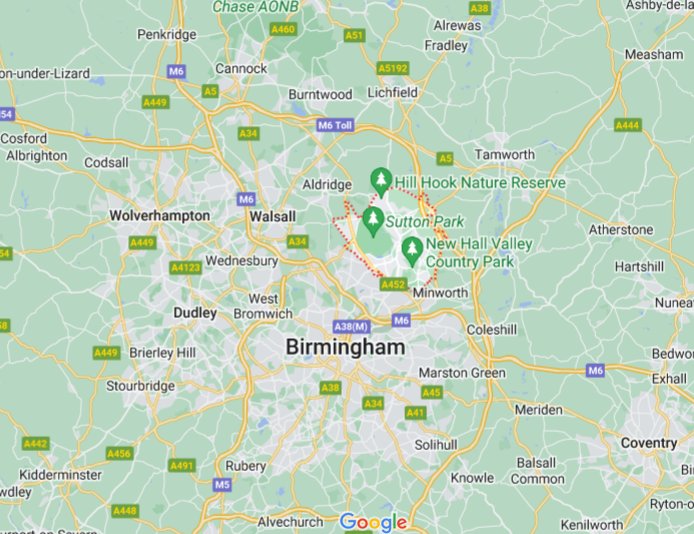
Task: Click the Sutton Park tree pin
Action: 373,222
